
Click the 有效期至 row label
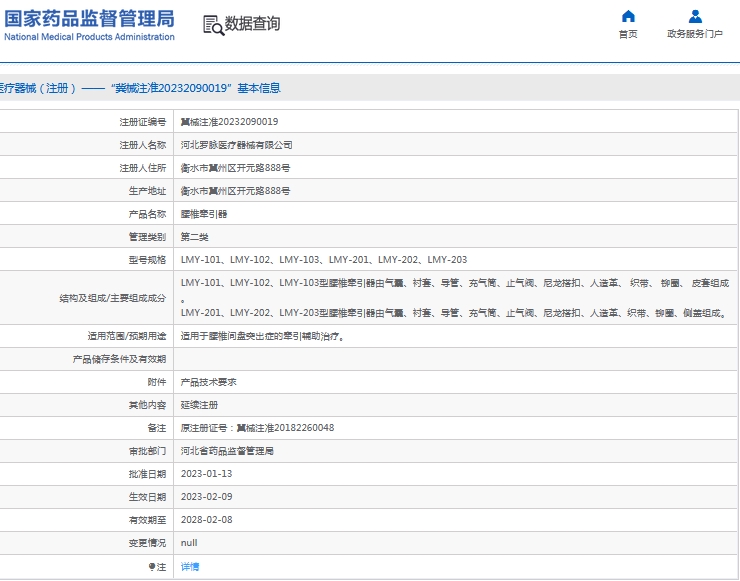coord(147,520)
